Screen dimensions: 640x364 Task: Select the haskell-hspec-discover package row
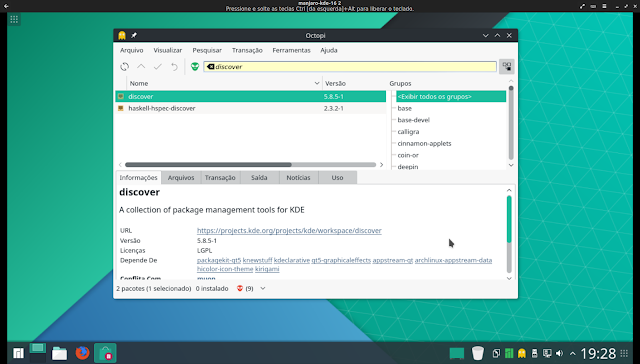pyautogui.click(x=251, y=108)
